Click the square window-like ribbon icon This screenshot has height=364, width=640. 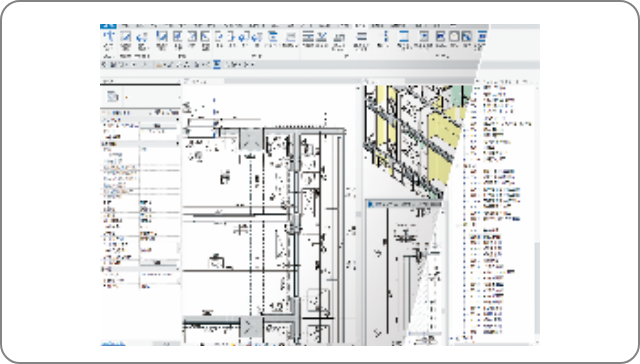tap(454, 36)
